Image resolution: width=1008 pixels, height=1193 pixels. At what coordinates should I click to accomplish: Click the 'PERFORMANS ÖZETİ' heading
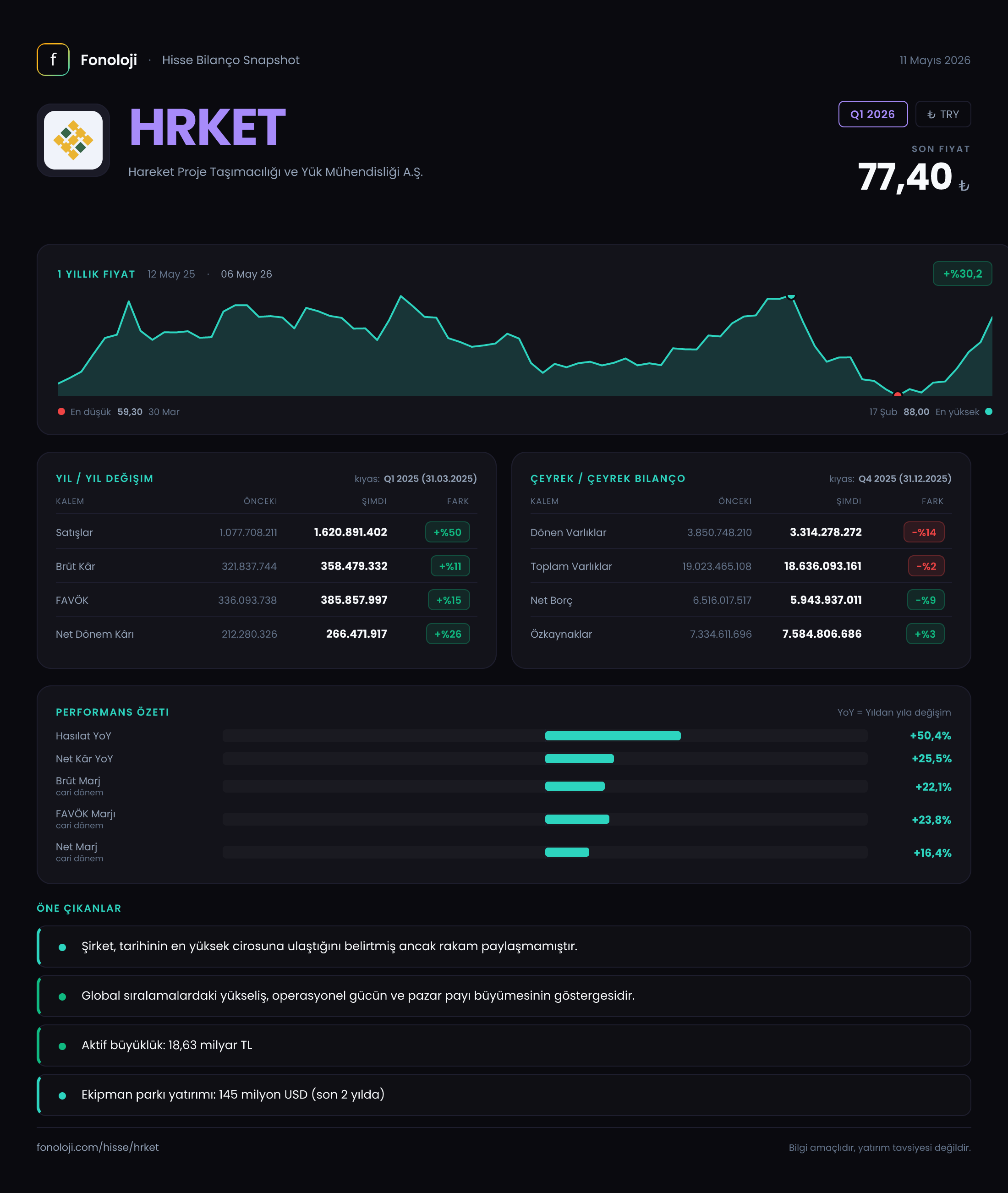(113, 712)
